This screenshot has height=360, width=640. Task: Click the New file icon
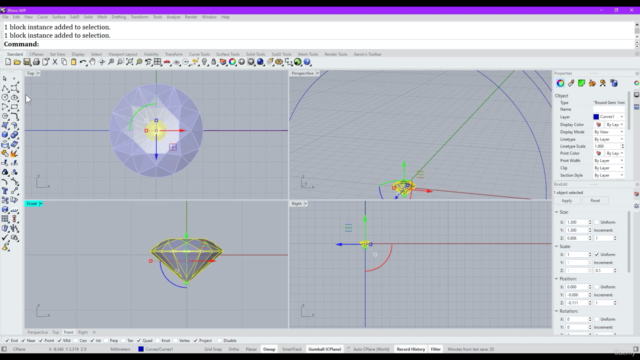point(8,62)
